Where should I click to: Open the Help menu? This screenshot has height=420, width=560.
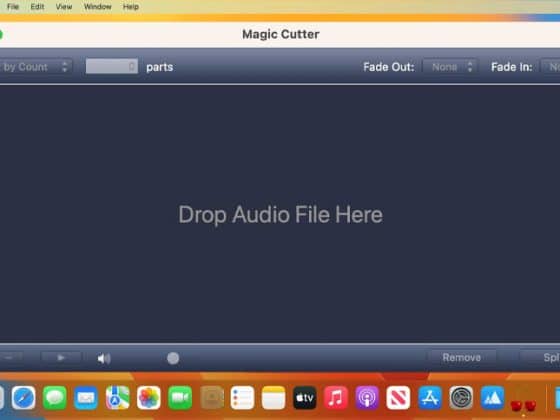(x=131, y=6)
